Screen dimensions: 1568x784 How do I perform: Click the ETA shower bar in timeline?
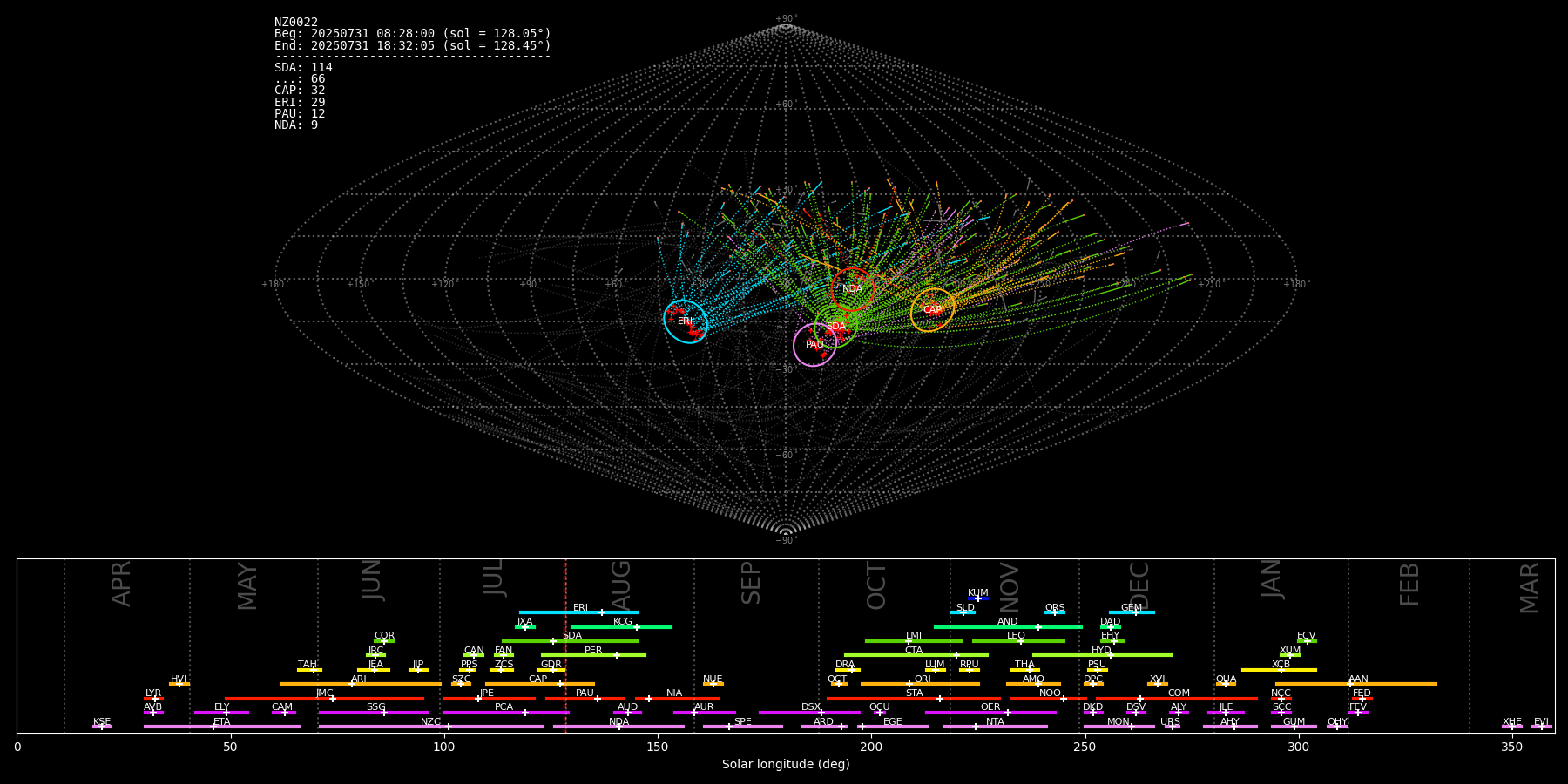coord(222,727)
